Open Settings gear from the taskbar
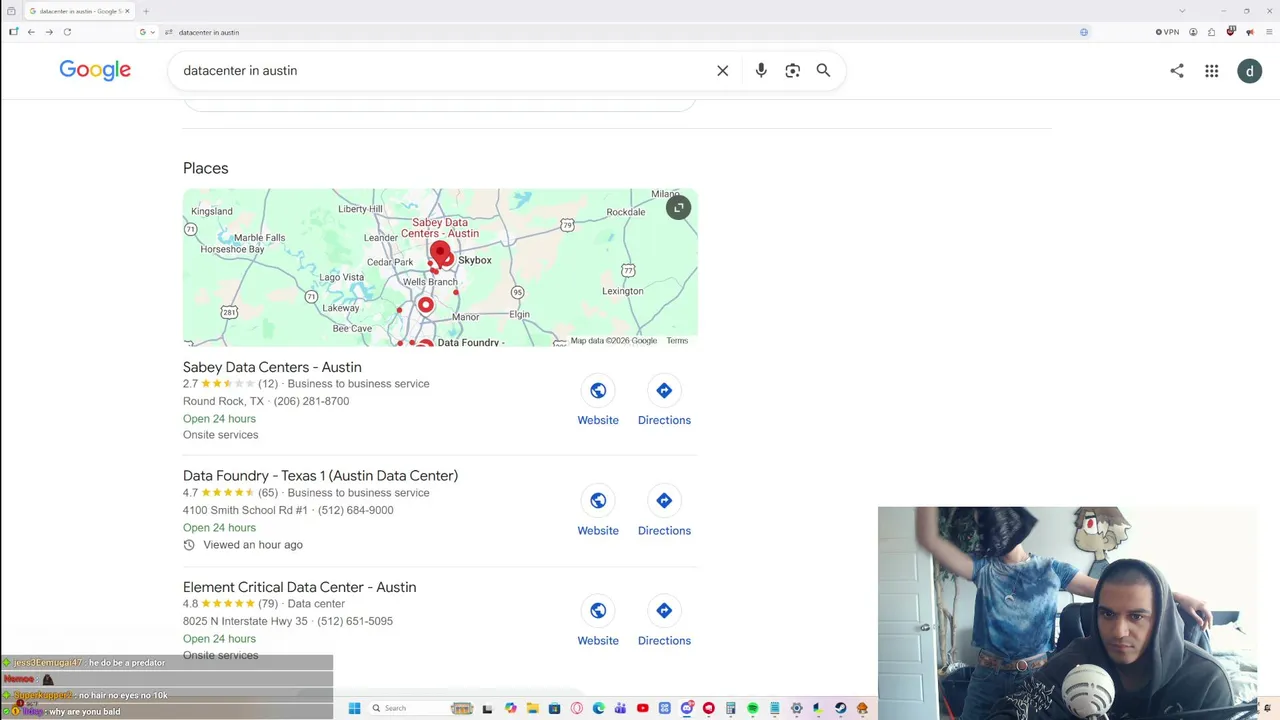 coord(796,708)
